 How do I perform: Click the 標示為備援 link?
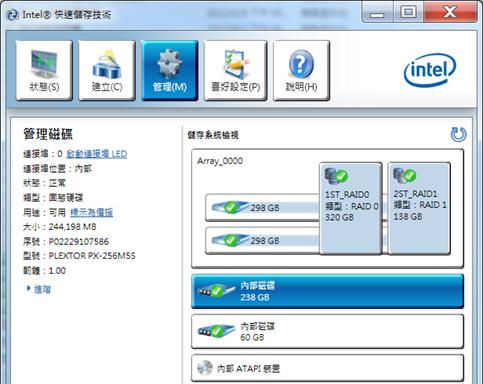[x=91, y=212]
